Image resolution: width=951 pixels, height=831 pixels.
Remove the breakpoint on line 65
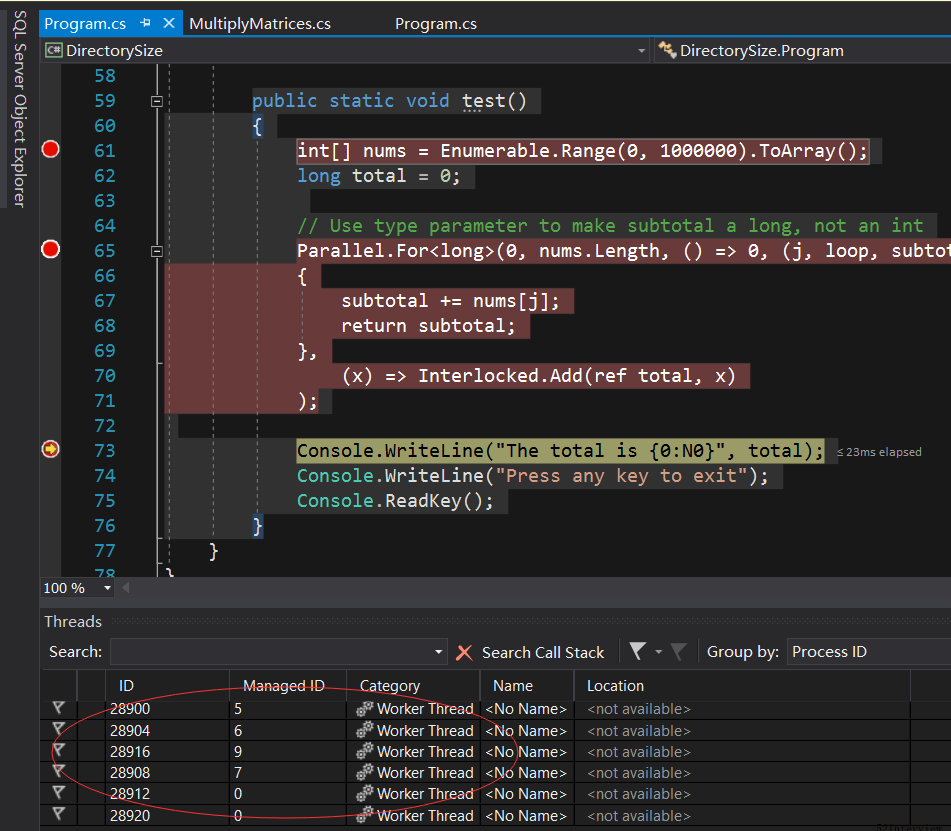50,249
